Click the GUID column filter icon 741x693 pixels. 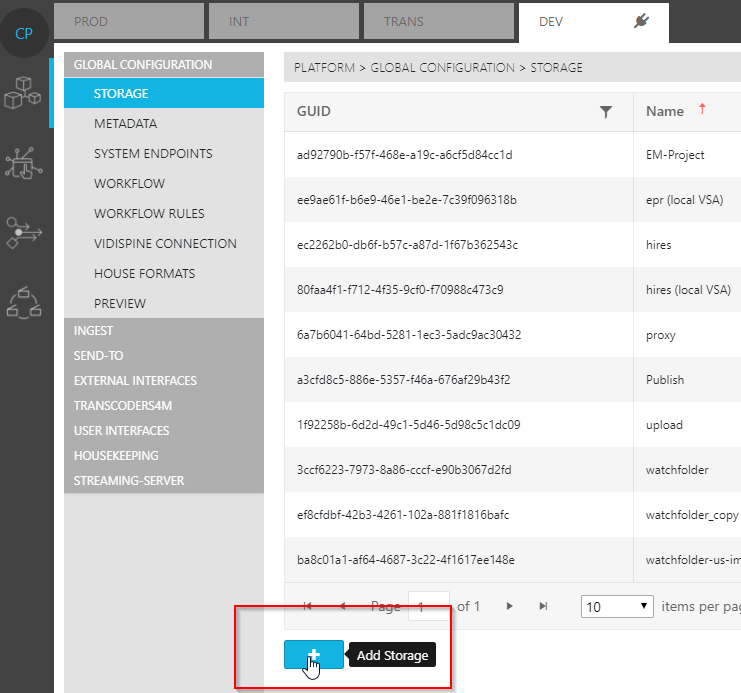click(605, 112)
